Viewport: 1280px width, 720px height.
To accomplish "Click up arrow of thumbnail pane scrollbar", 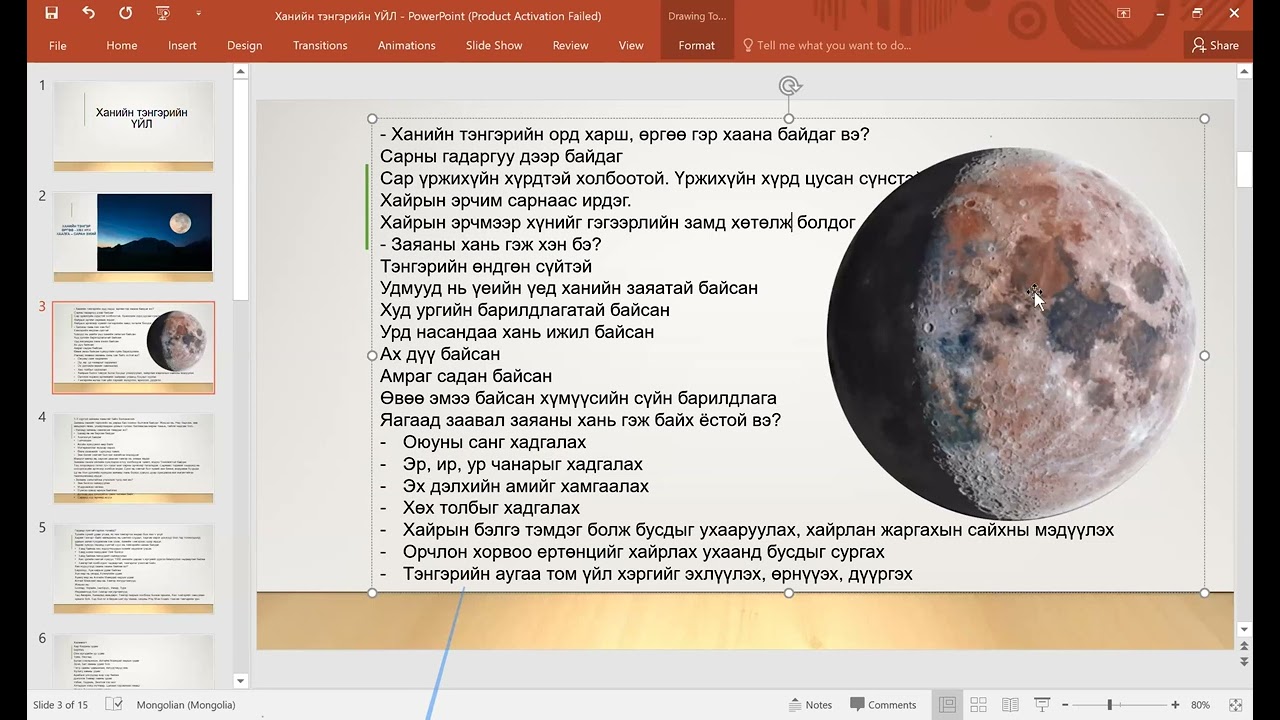I will (240, 72).
